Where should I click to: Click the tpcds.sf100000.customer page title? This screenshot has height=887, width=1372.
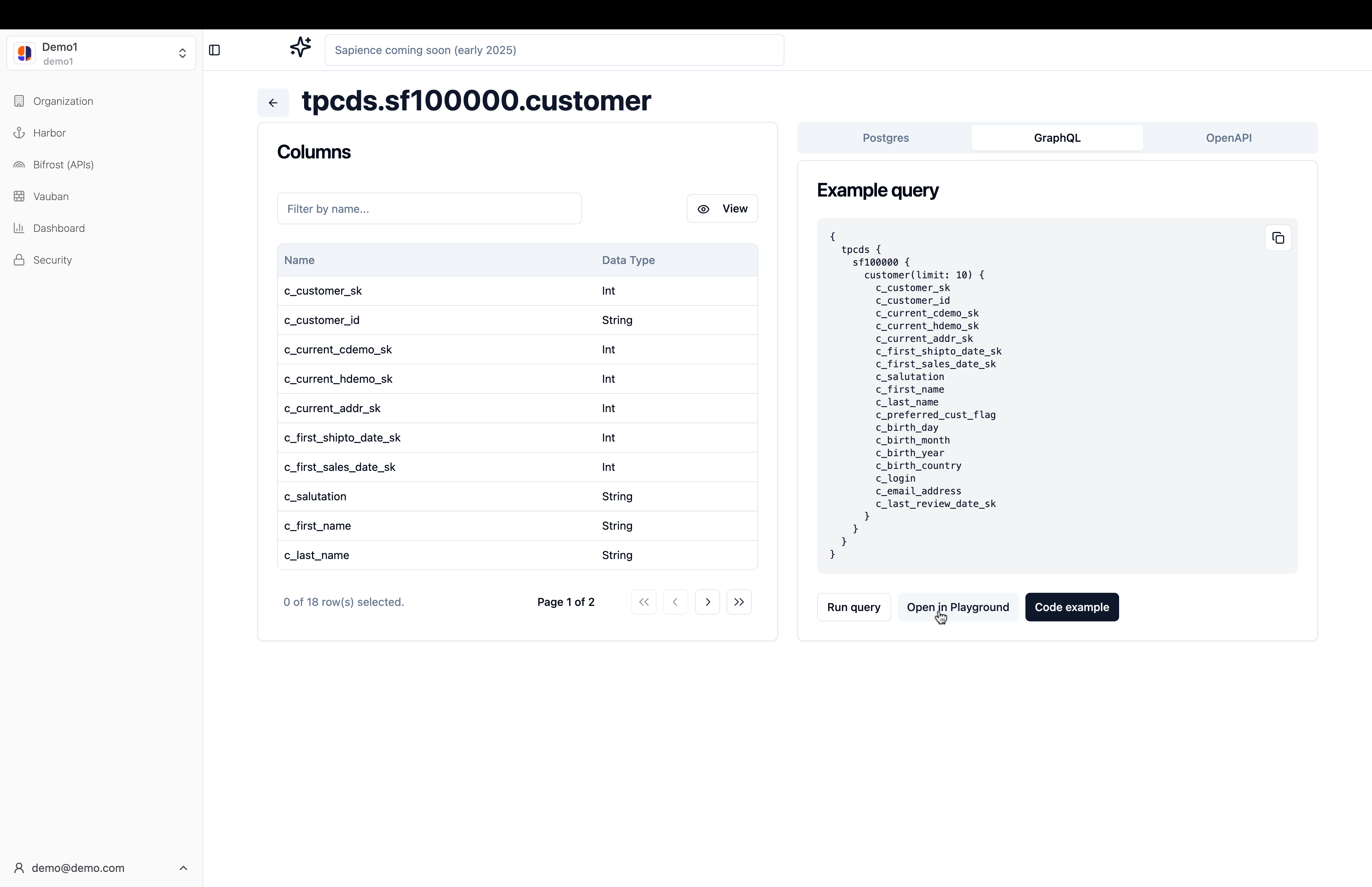(476, 101)
